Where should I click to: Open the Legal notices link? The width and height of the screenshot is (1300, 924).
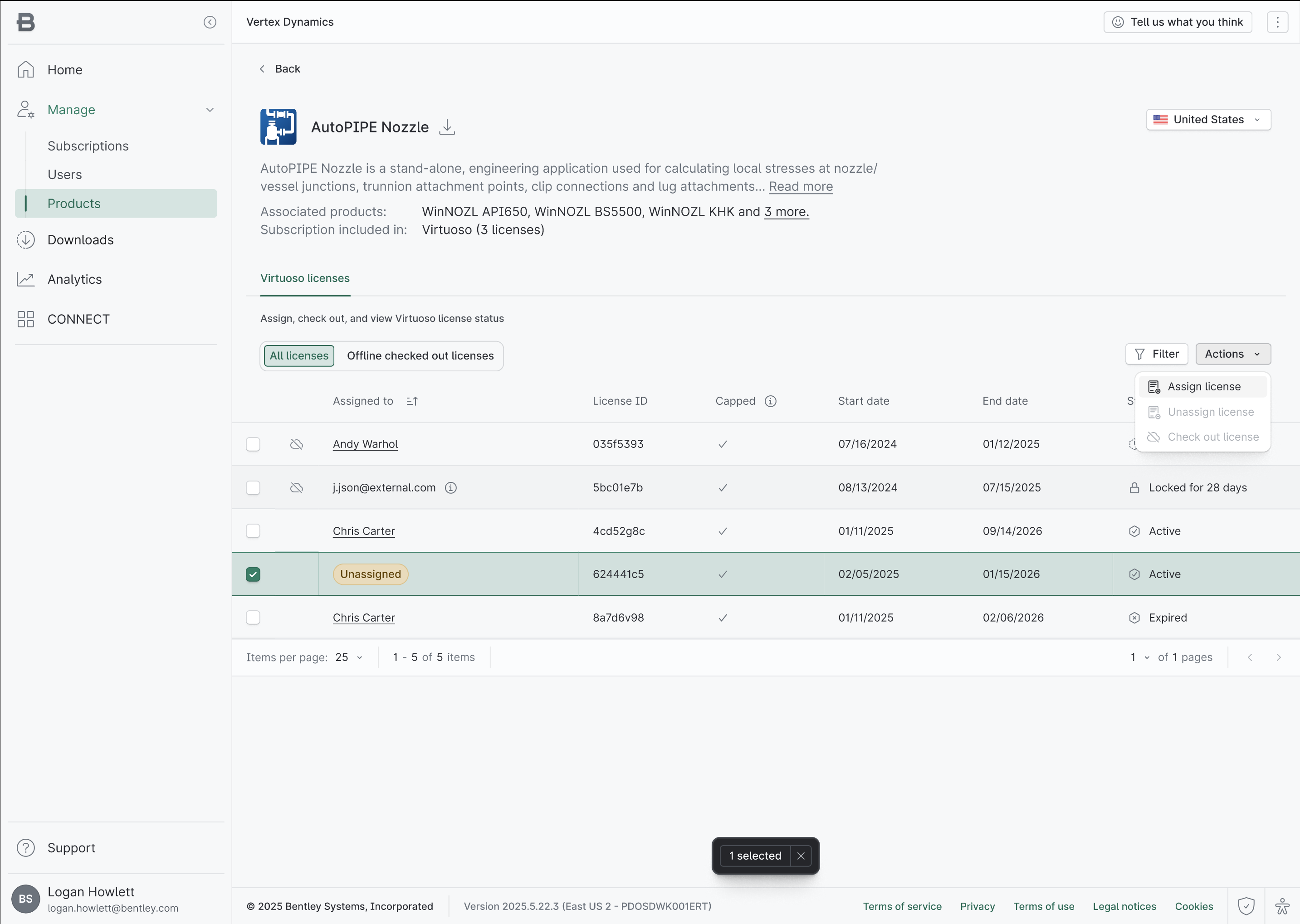click(x=1125, y=906)
